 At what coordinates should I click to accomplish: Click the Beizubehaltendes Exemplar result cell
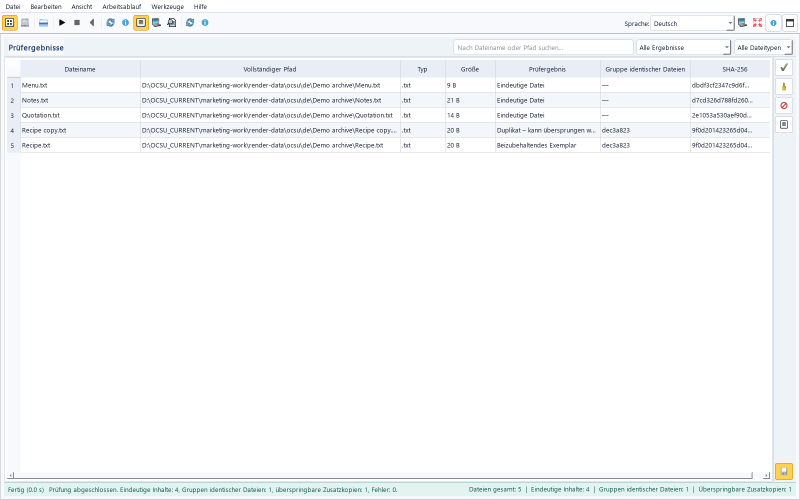[548, 145]
